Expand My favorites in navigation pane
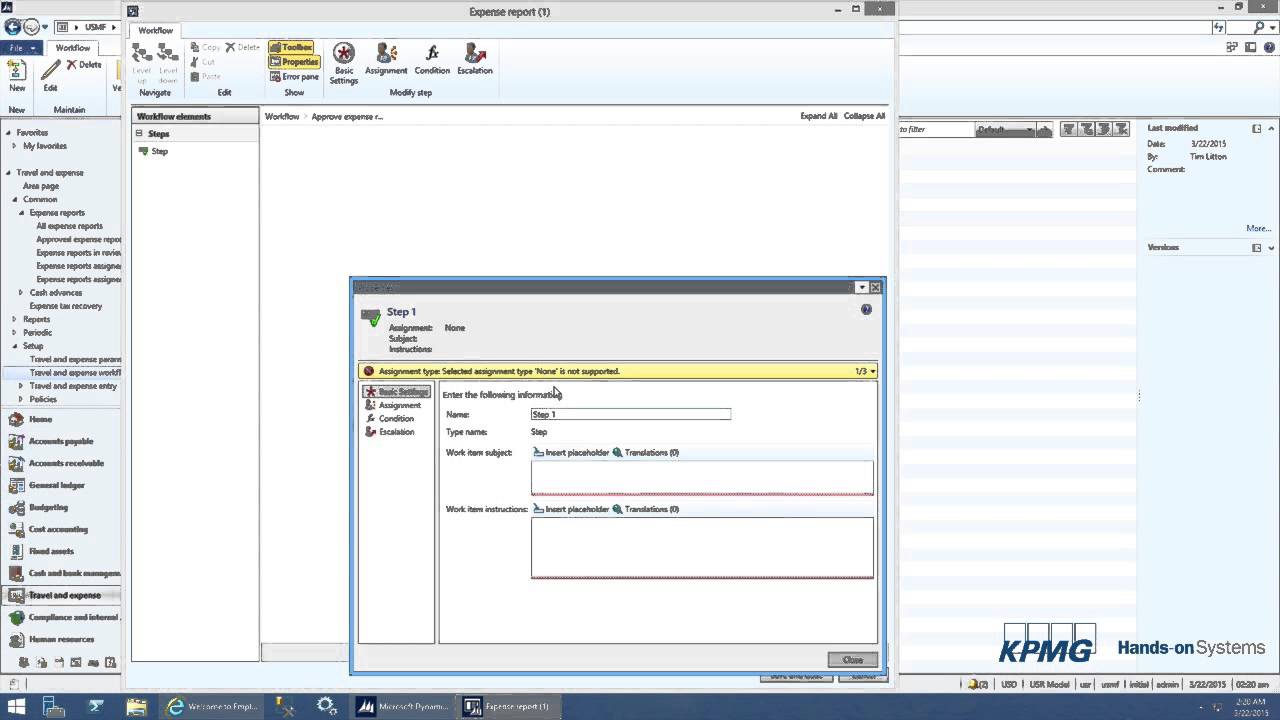Viewport: 1280px width, 720px height. [x=15, y=146]
